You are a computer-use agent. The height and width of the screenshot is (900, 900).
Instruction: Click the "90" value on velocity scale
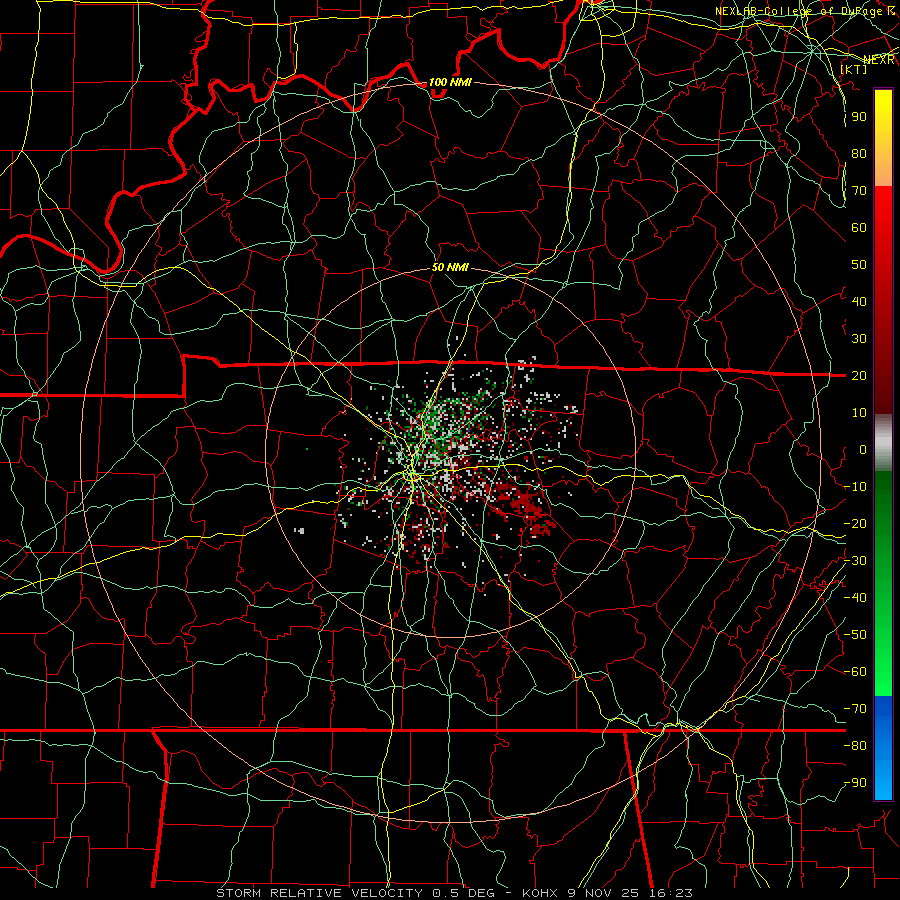click(859, 117)
